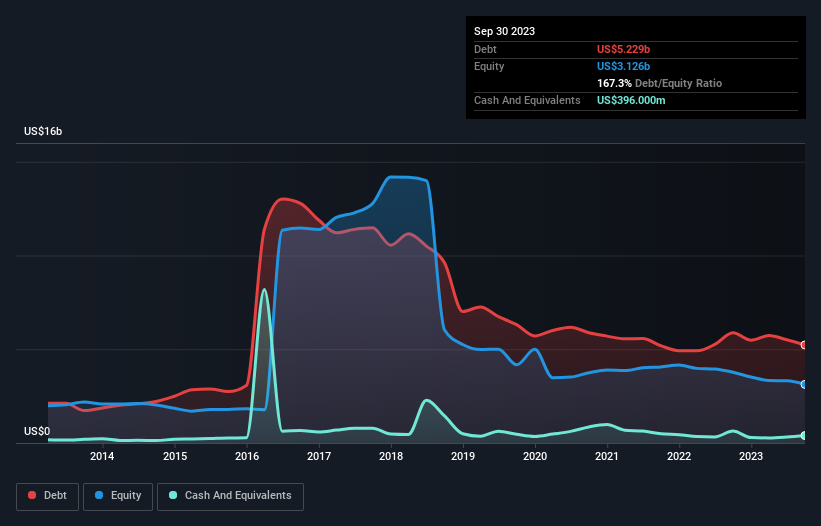Click the 2021 x-axis label
Viewport: 821px width, 526px height.
coord(607,456)
